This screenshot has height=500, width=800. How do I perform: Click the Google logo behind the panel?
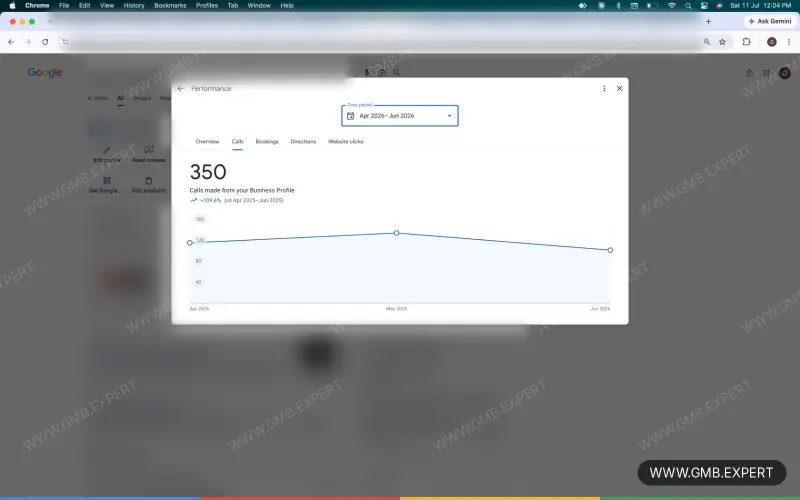point(45,72)
